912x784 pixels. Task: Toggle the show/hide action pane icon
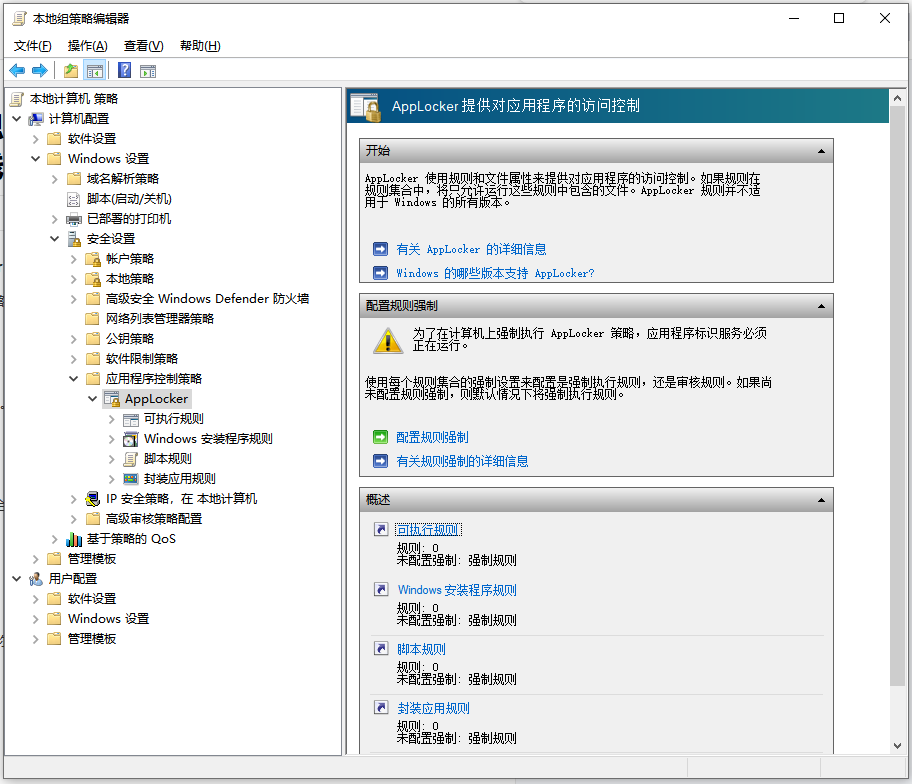click(x=148, y=71)
